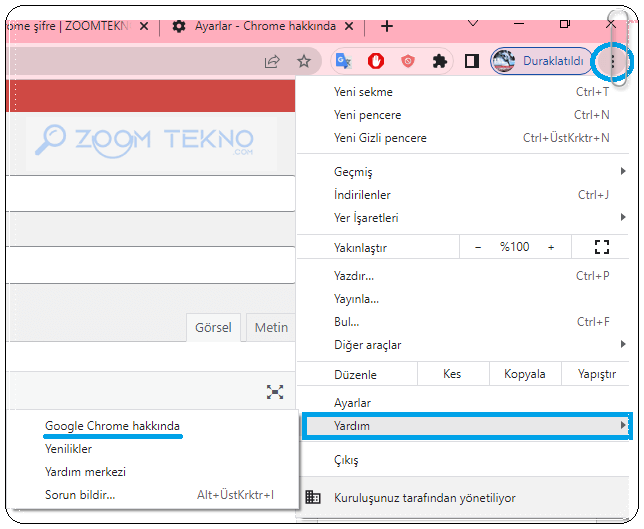Open the Google Translate extension icon

pos(343,62)
